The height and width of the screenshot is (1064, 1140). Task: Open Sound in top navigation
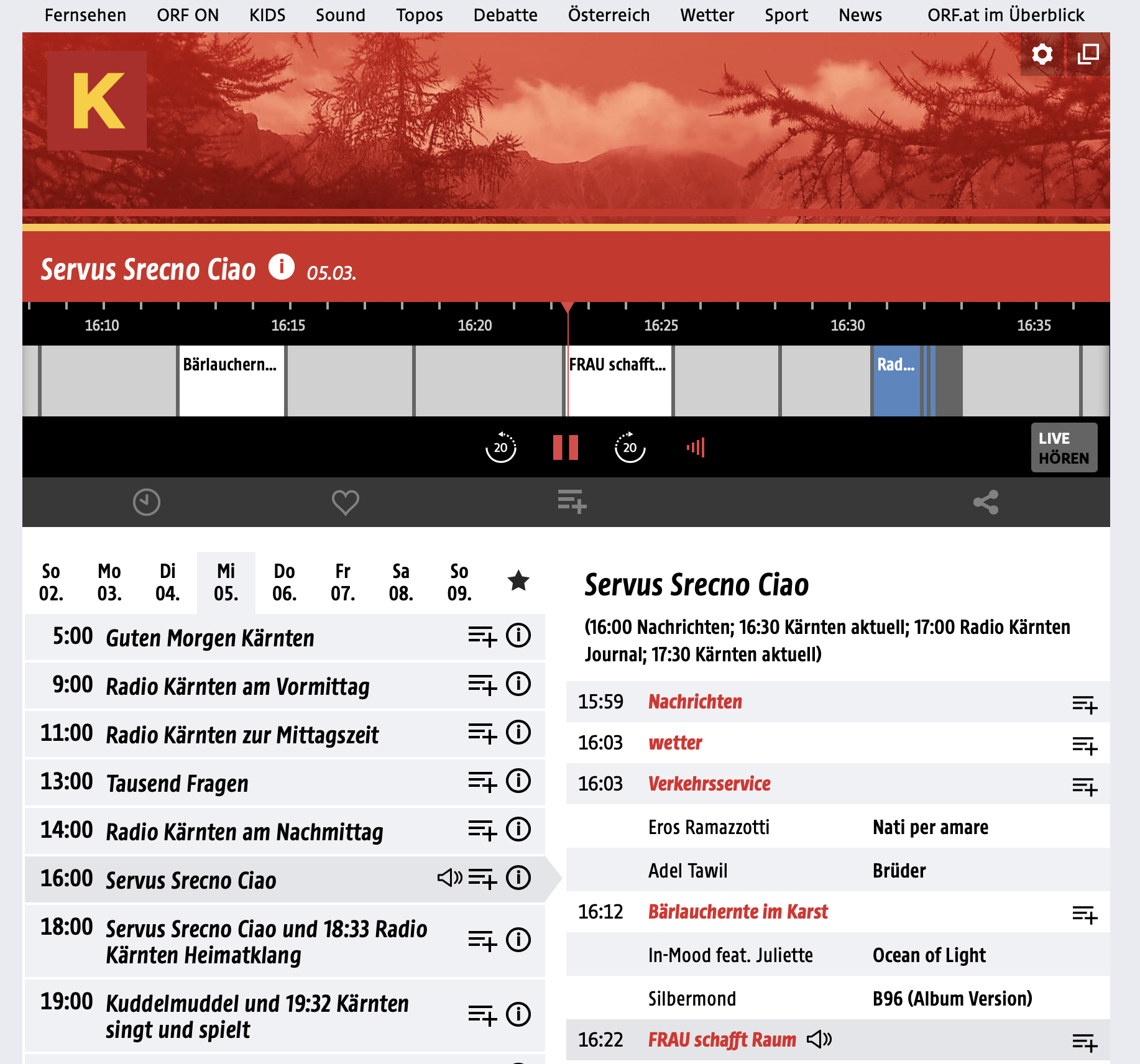[341, 15]
